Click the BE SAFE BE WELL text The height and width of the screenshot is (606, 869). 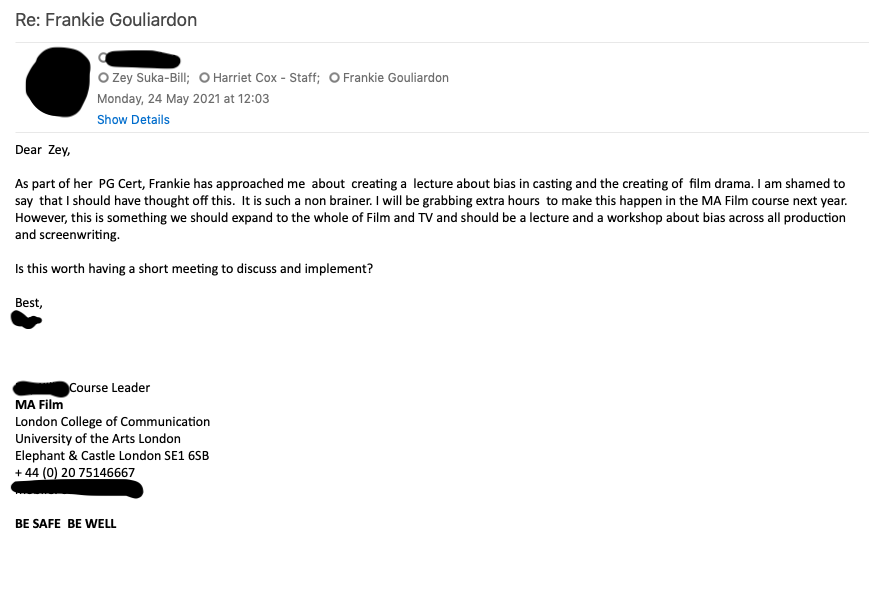click(65, 523)
